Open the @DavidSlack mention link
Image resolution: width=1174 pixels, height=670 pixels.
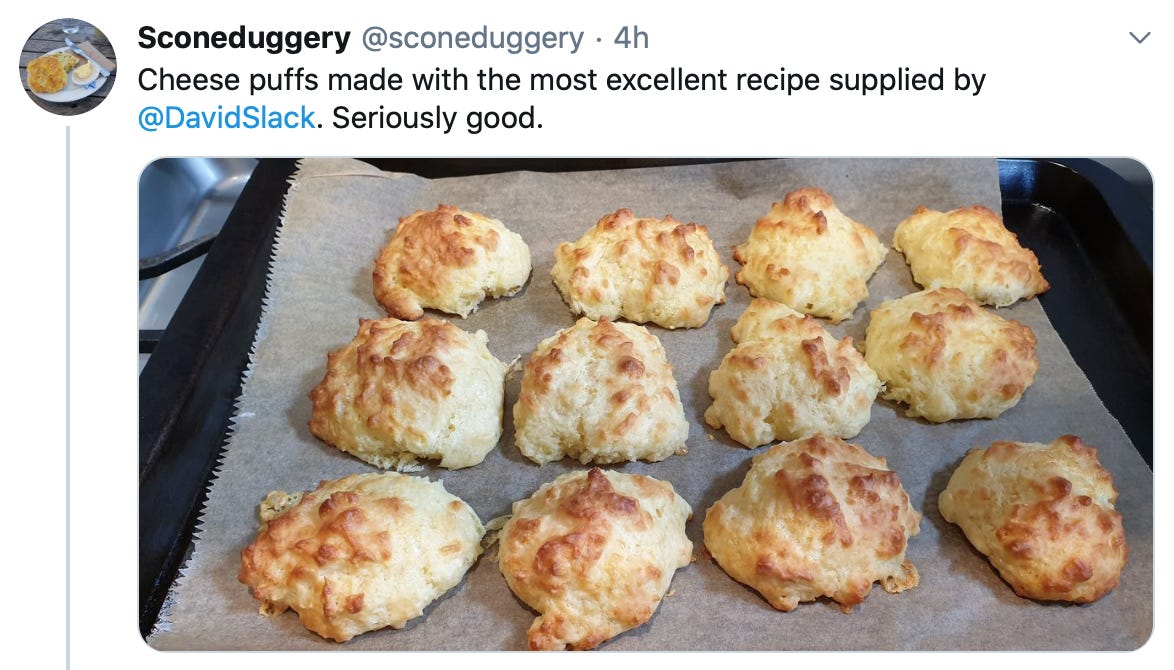tap(226, 118)
